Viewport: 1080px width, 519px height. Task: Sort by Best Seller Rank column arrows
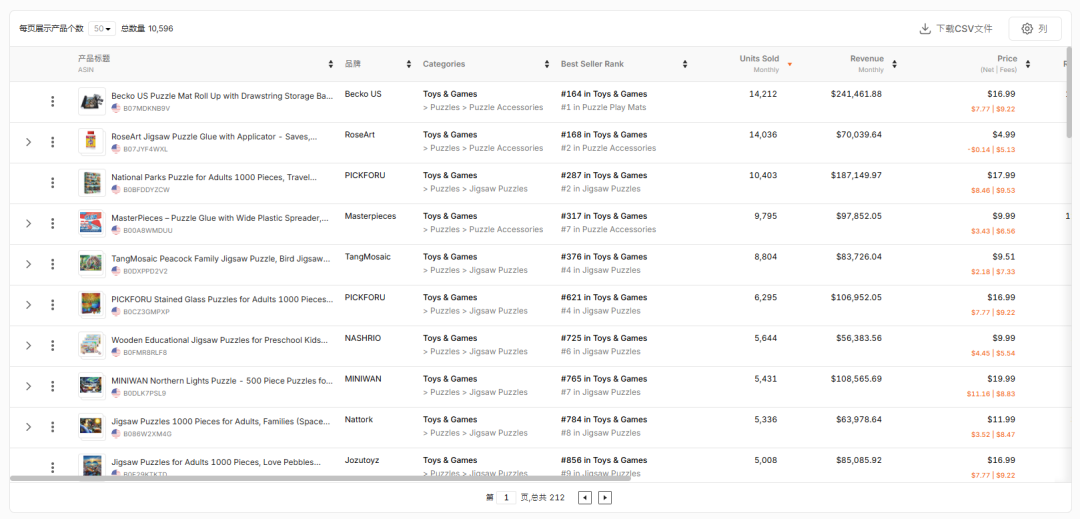tap(685, 64)
